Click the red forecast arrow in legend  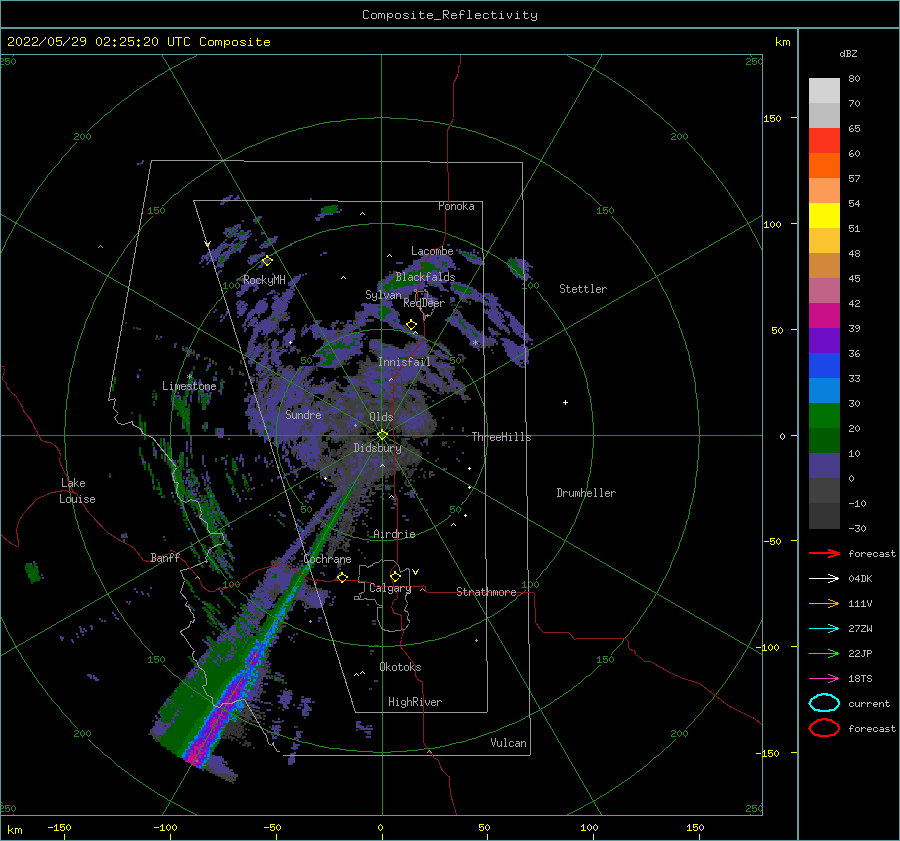[824, 553]
